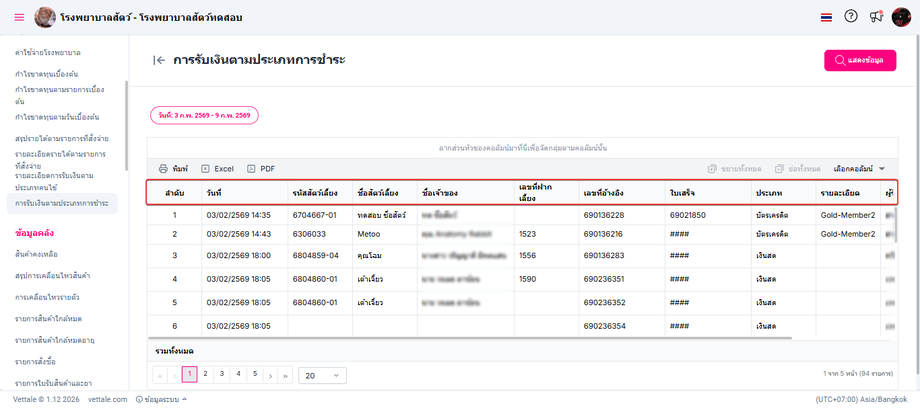Click the vettale.com footer link
920x408 pixels.
[107, 399]
